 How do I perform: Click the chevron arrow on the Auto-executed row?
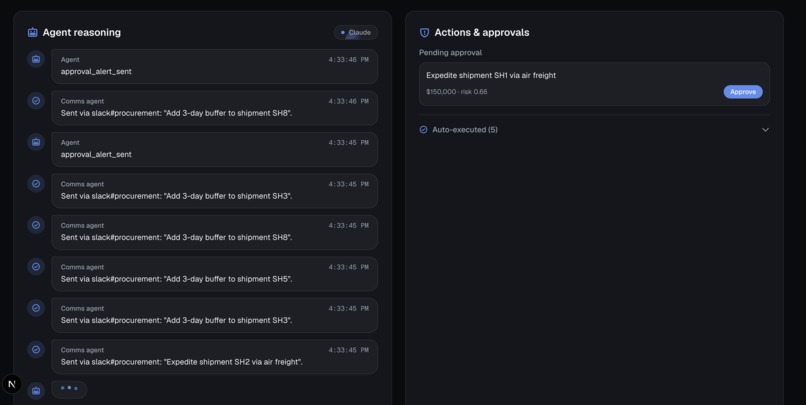[765, 130]
